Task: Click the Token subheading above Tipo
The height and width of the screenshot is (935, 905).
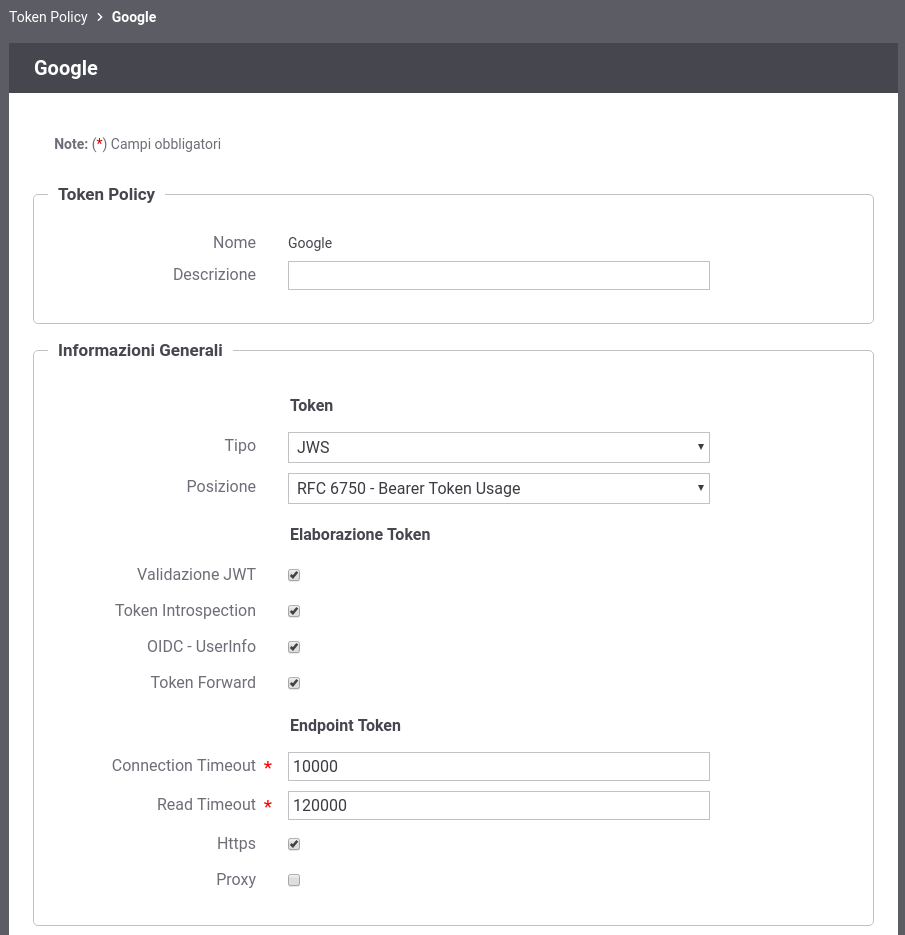Action: (311, 405)
